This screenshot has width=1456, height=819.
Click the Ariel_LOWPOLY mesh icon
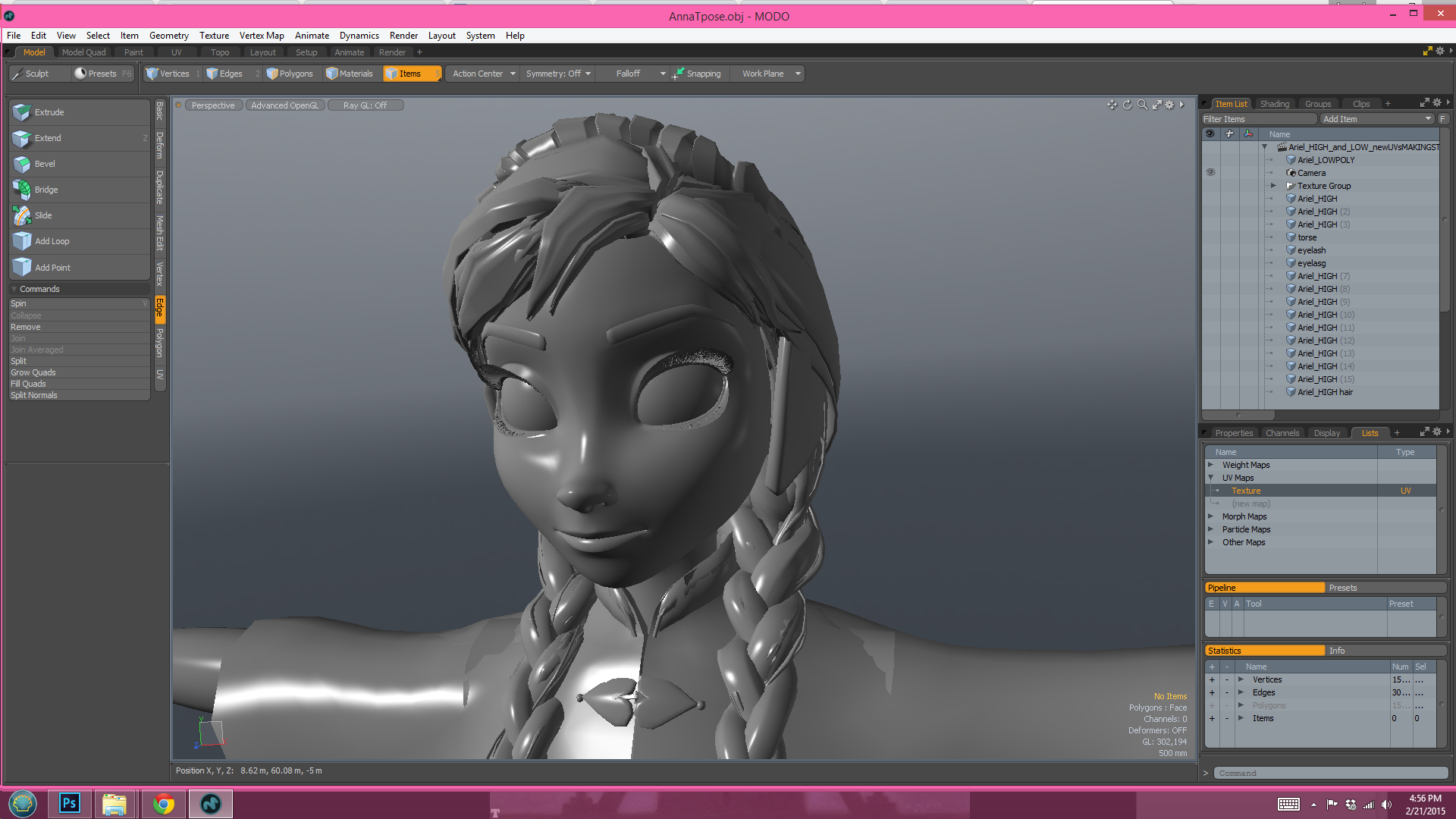pyautogui.click(x=1291, y=160)
